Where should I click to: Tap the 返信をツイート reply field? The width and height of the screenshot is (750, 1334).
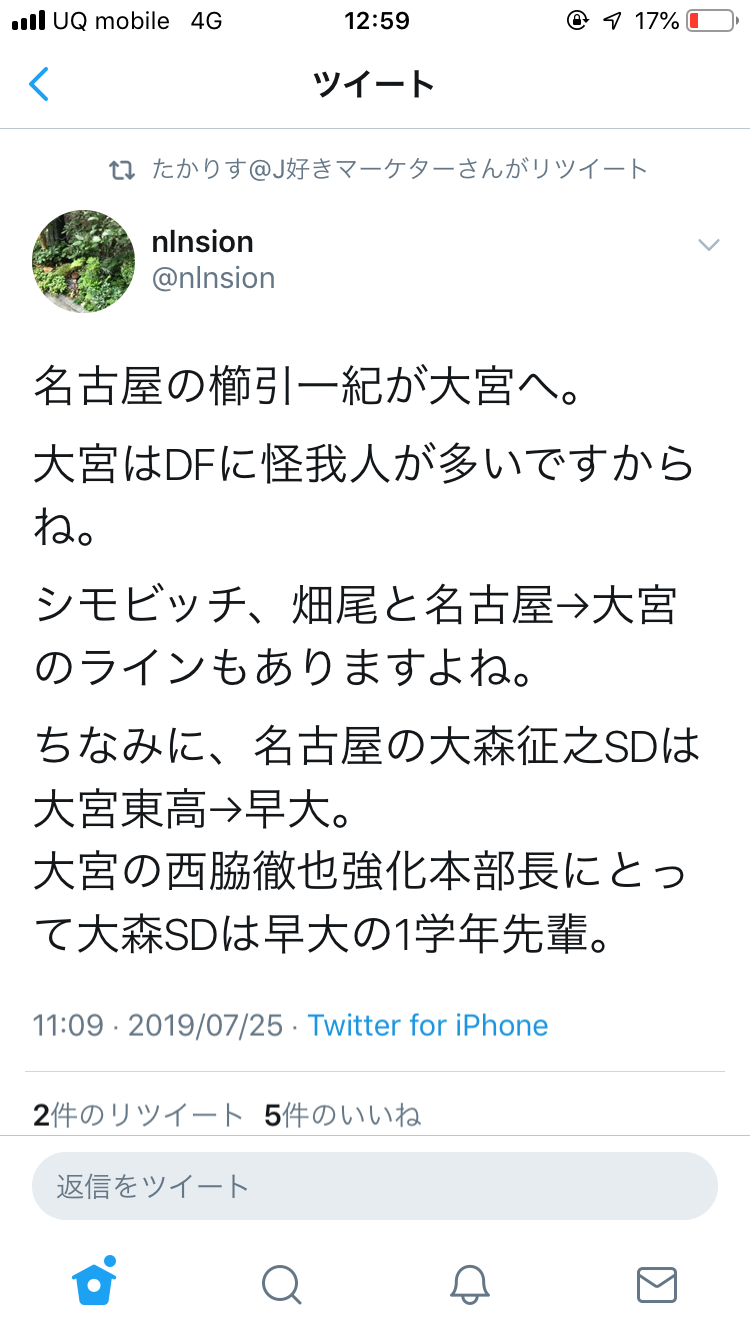[x=375, y=1186]
